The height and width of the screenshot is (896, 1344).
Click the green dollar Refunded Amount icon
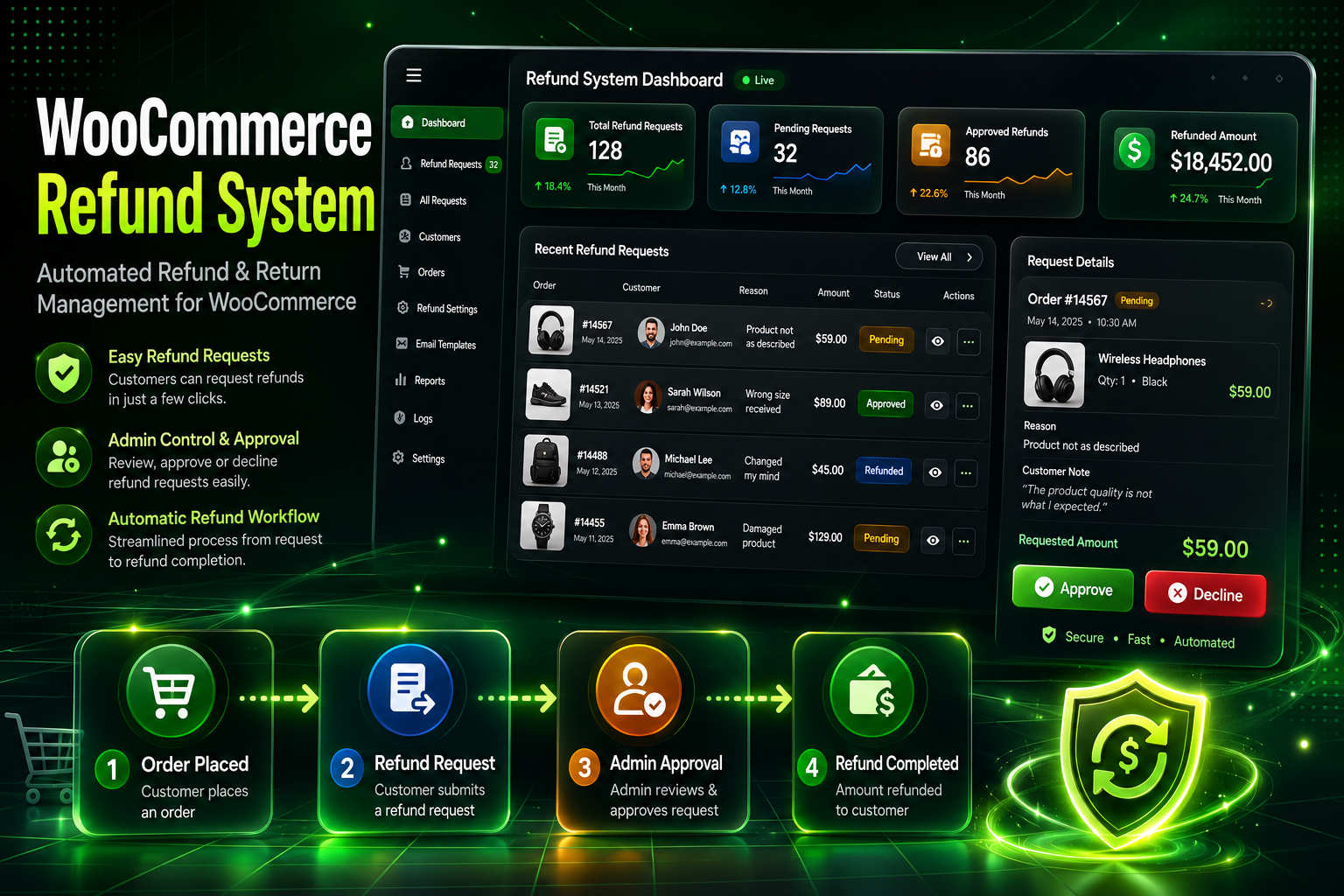(1134, 149)
